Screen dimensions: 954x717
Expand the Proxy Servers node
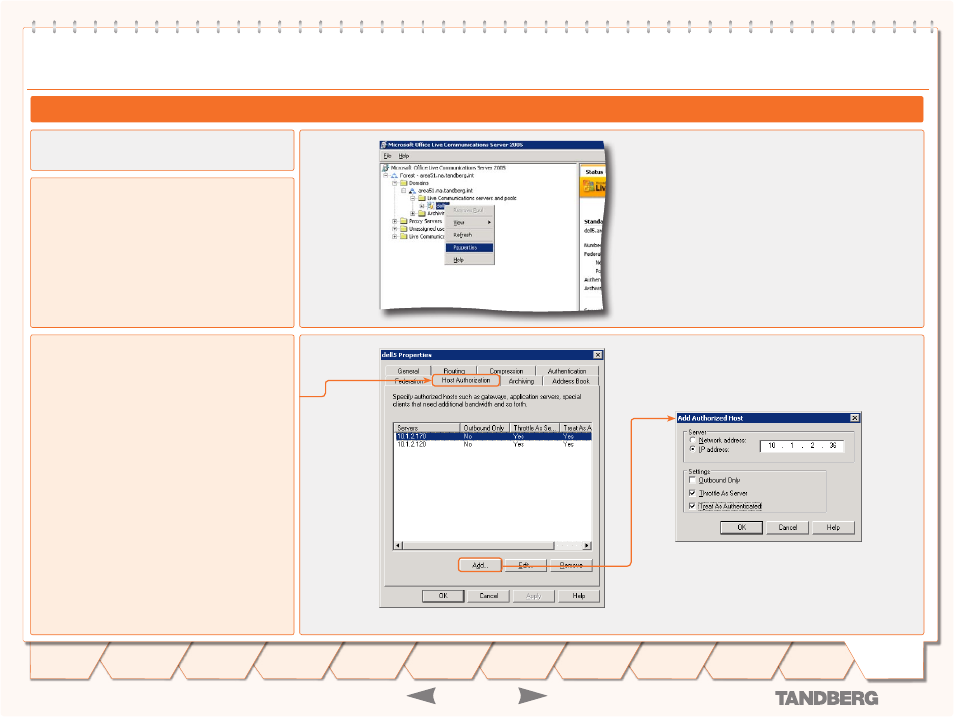(x=395, y=221)
